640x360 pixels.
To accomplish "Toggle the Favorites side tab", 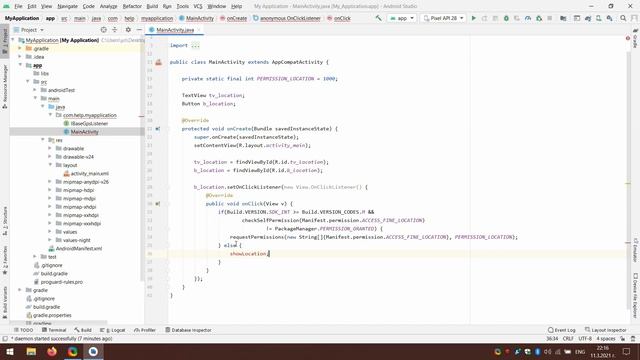I will [x=5, y=260].
